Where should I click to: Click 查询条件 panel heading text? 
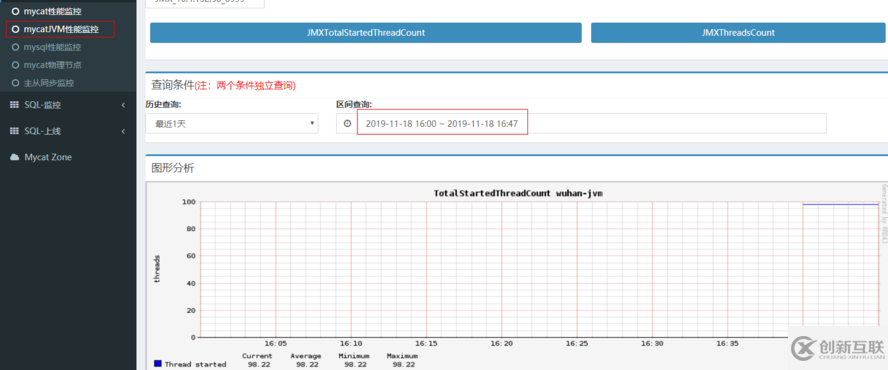pos(172,86)
